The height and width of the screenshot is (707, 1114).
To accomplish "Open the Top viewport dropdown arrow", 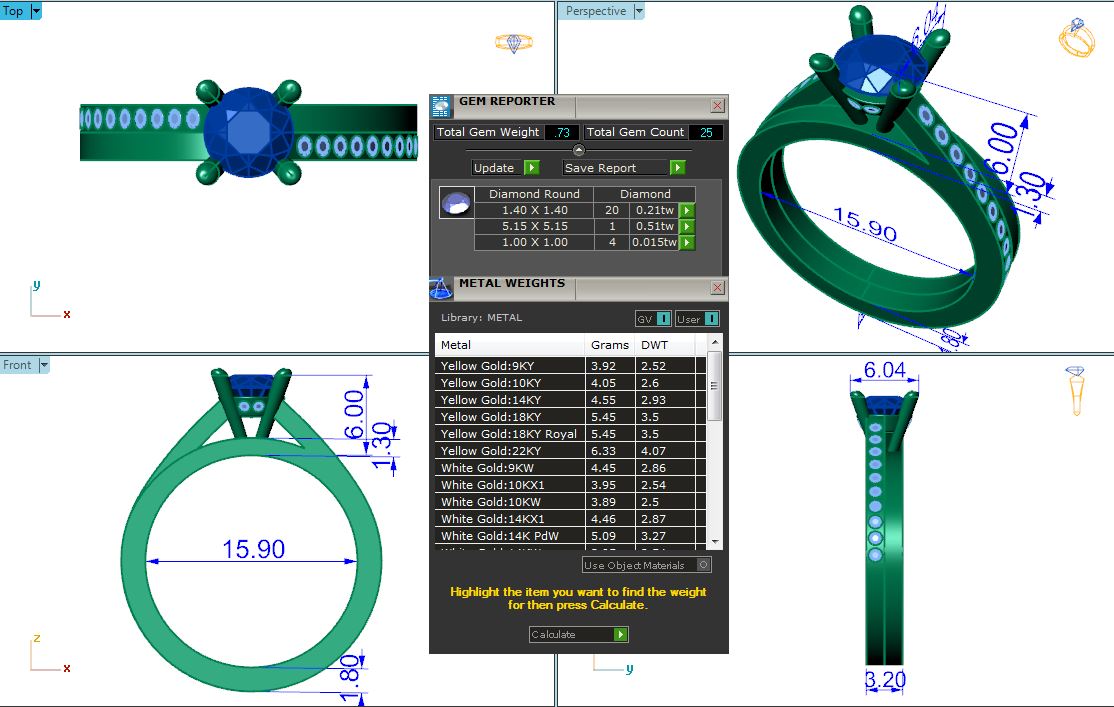I will 36,11.
